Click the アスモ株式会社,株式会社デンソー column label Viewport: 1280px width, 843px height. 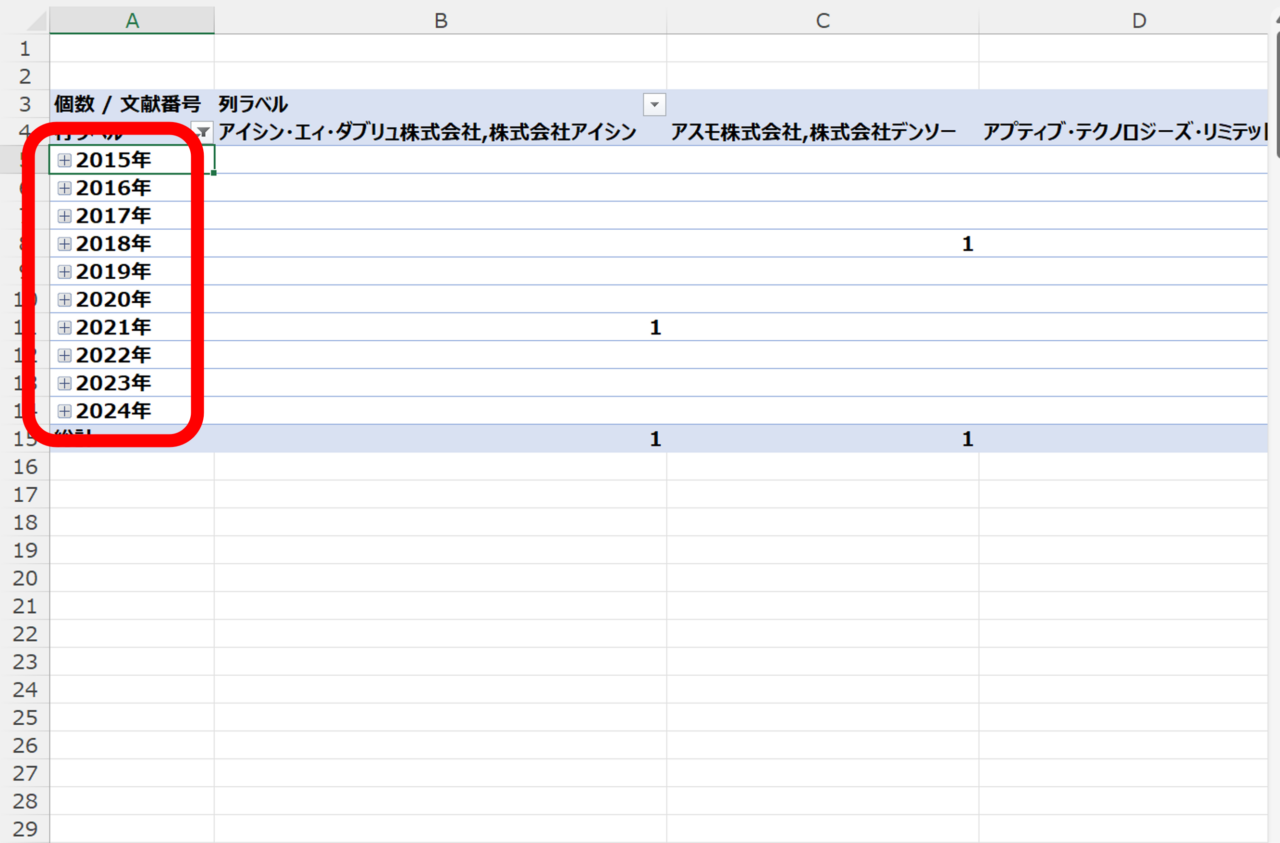[x=812, y=132]
